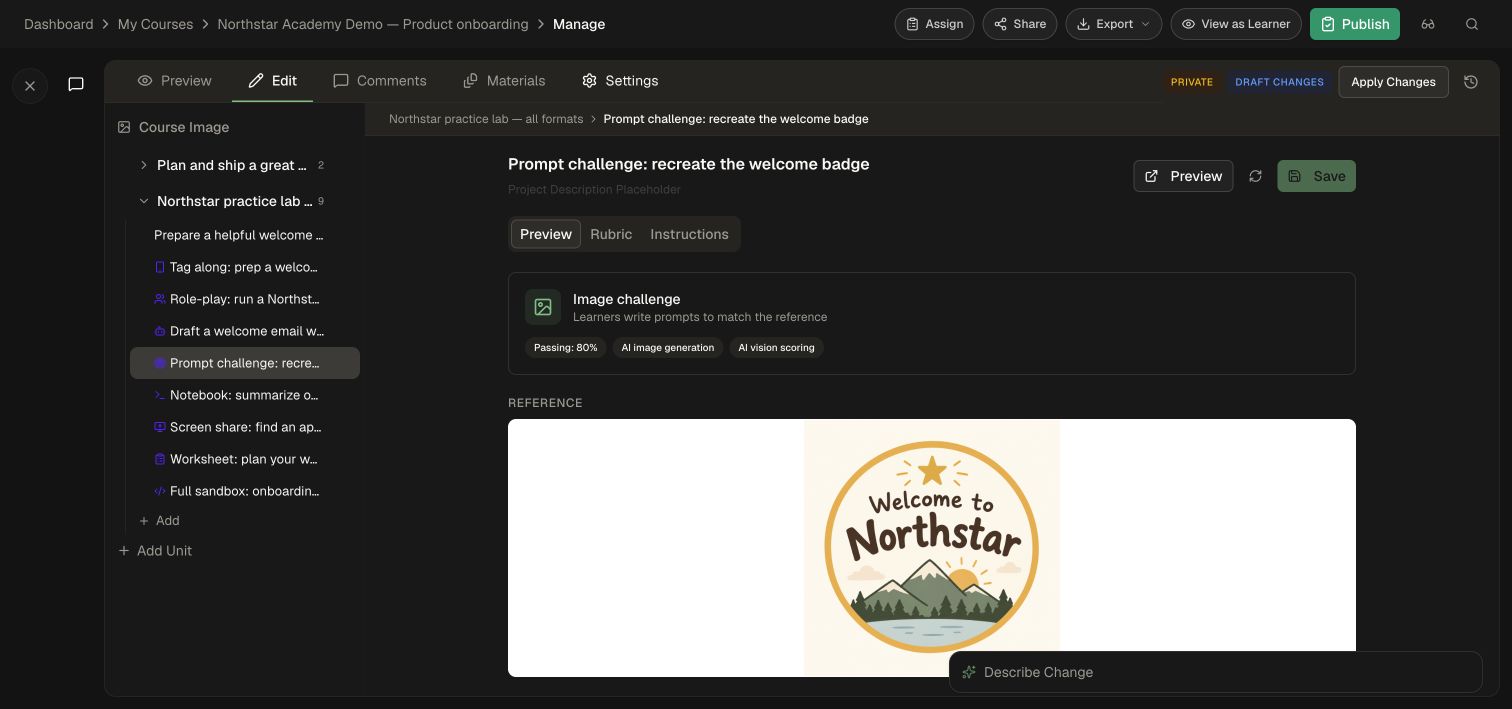Screen dimensions: 1512x709
Task: Go to Dashboard breadcrumb
Action: [x=59, y=24]
